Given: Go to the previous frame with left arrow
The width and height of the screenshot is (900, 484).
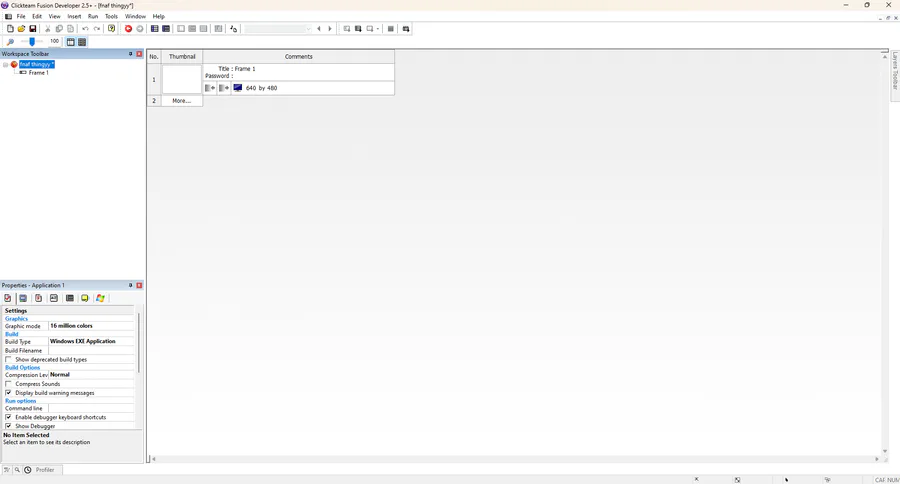Looking at the screenshot, I should 319,29.
